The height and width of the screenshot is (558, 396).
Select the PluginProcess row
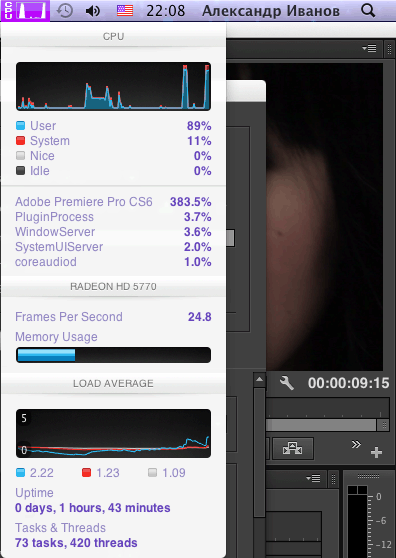coord(113,217)
